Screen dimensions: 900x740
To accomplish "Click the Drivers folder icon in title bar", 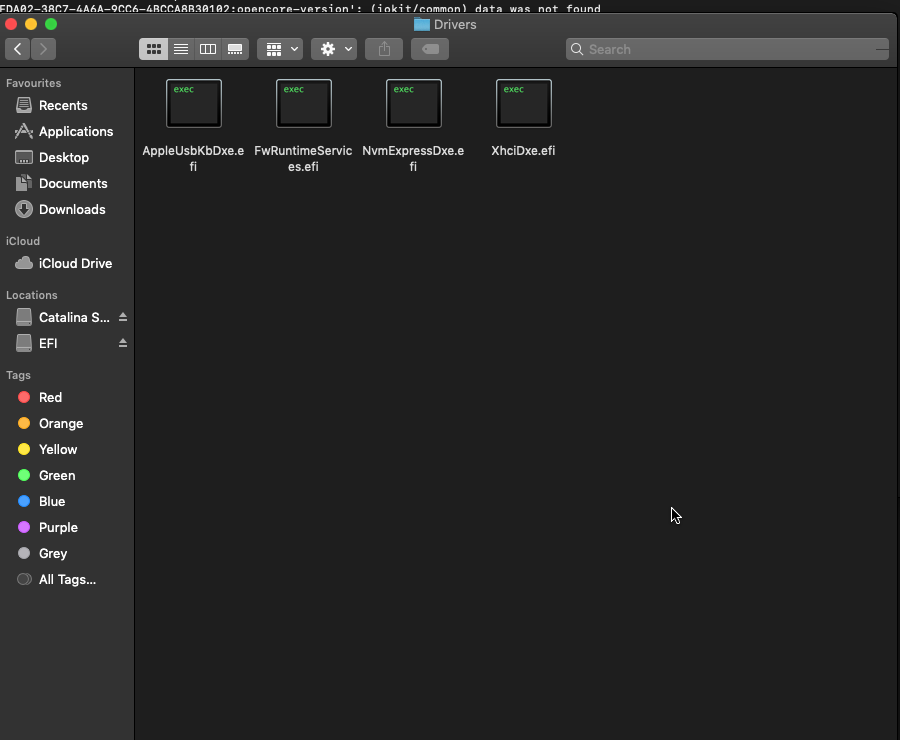I will [x=422, y=24].
